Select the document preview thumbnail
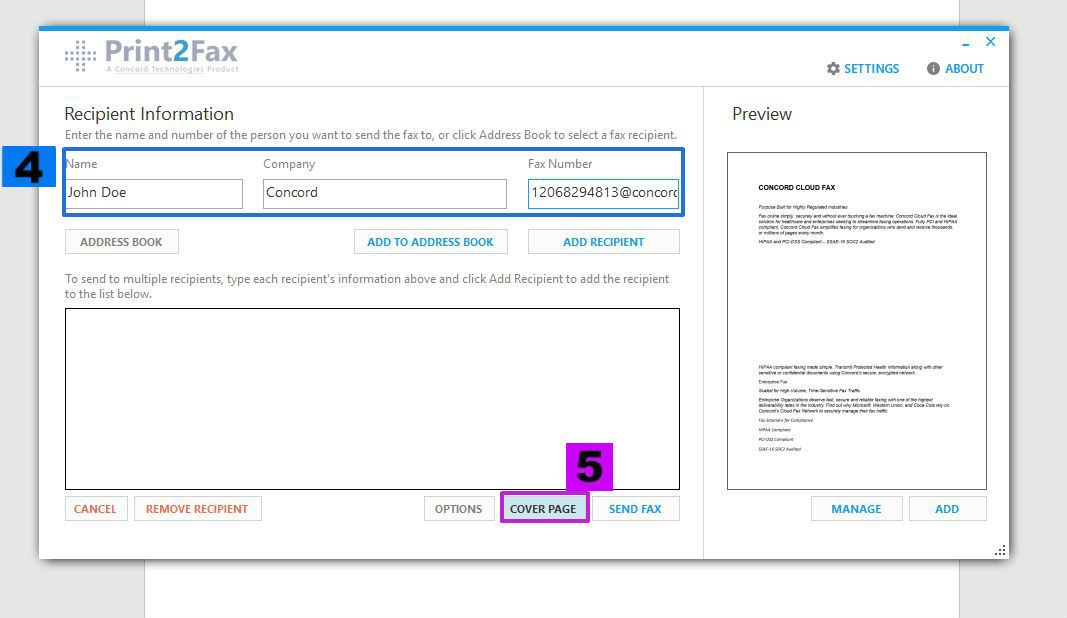This screenshot has height=618, width=1067. [x=856, y=320]
